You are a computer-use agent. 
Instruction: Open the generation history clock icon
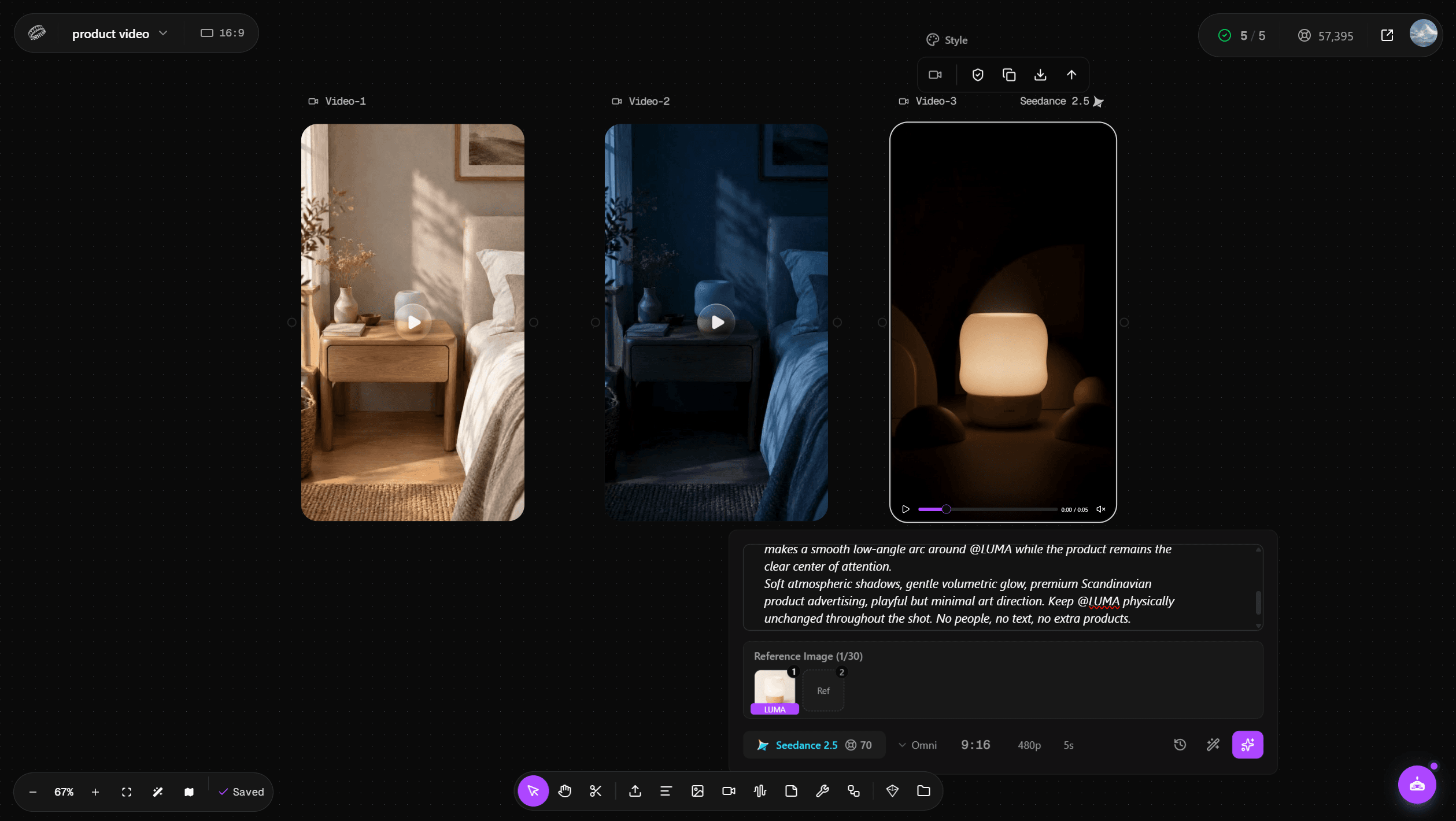(1180, 745)
